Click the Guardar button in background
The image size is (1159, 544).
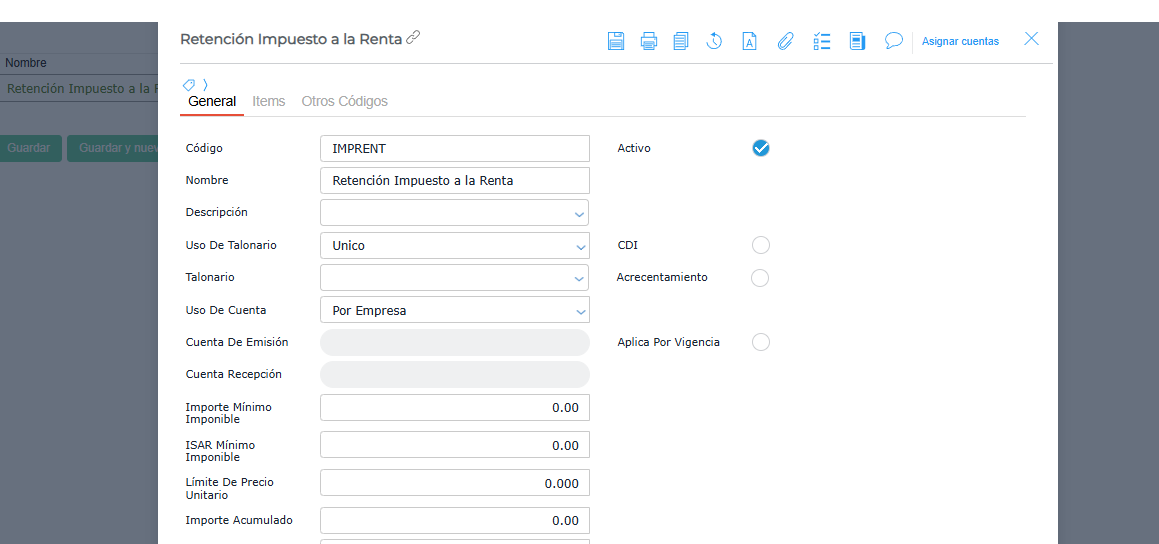tap(29, 148)
